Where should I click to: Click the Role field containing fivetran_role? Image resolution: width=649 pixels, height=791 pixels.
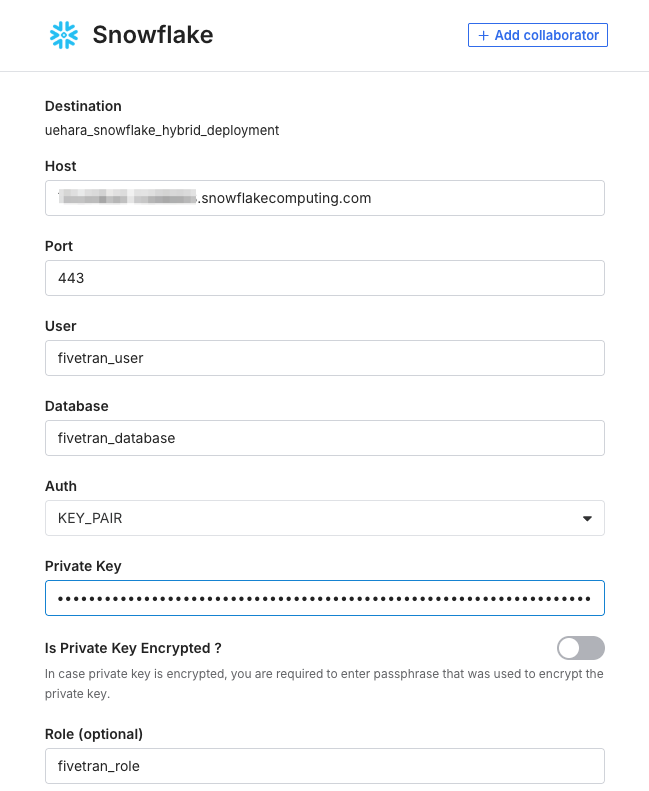[x=324, y=766]
